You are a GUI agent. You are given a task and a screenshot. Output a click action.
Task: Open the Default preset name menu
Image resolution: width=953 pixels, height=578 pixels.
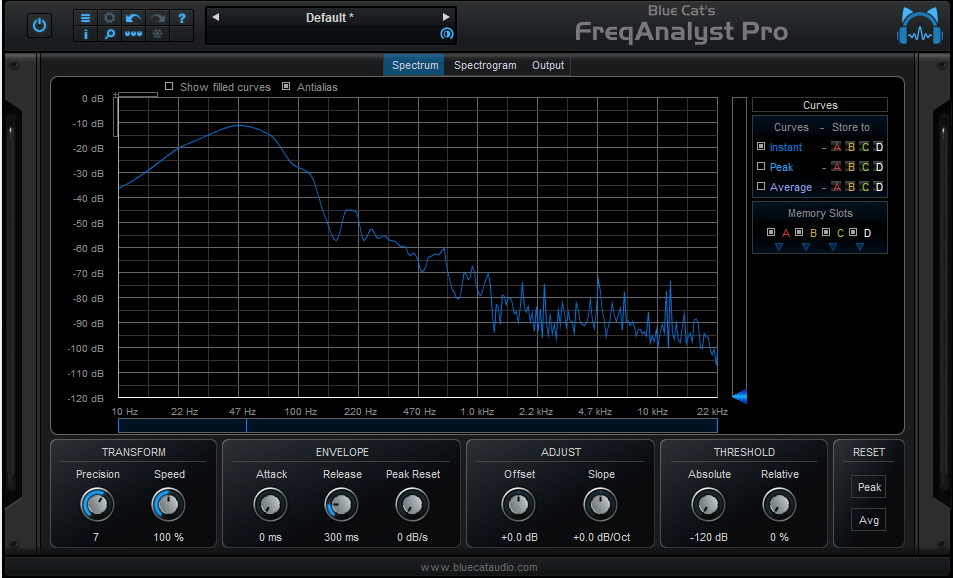point(329,18)
